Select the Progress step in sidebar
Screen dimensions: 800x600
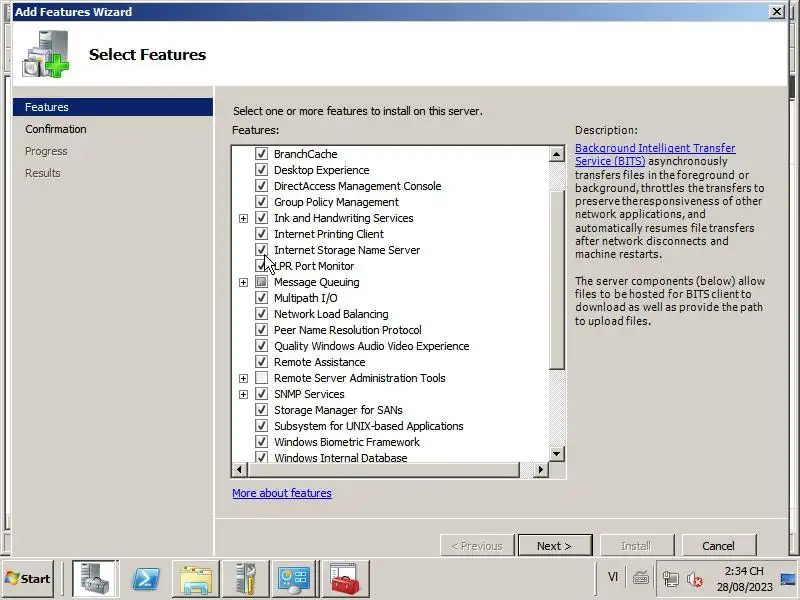coord(46,151)
